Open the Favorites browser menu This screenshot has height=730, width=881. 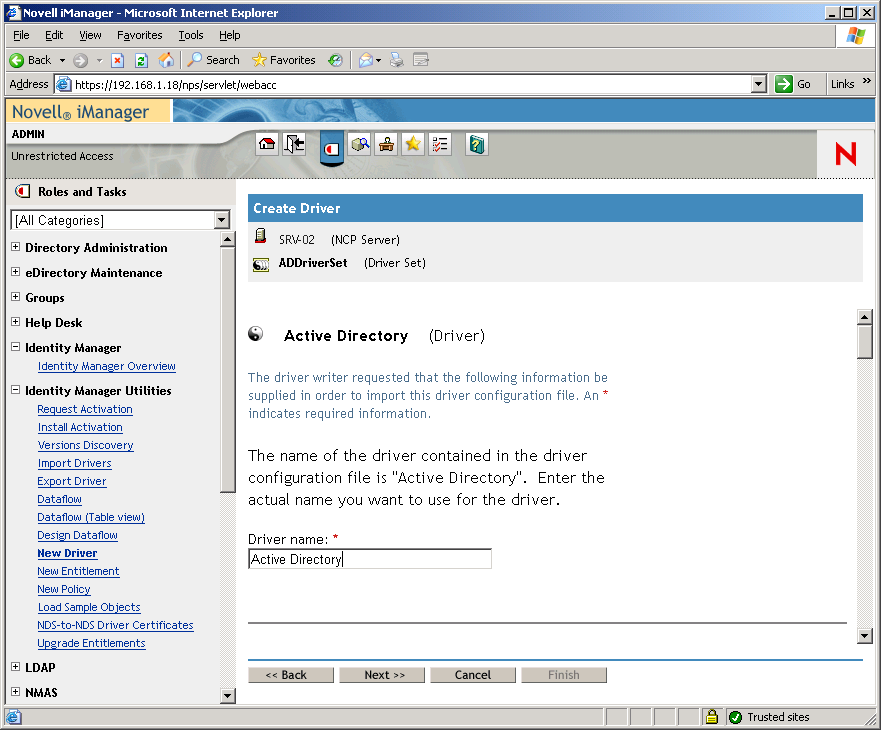click(139, 35)
